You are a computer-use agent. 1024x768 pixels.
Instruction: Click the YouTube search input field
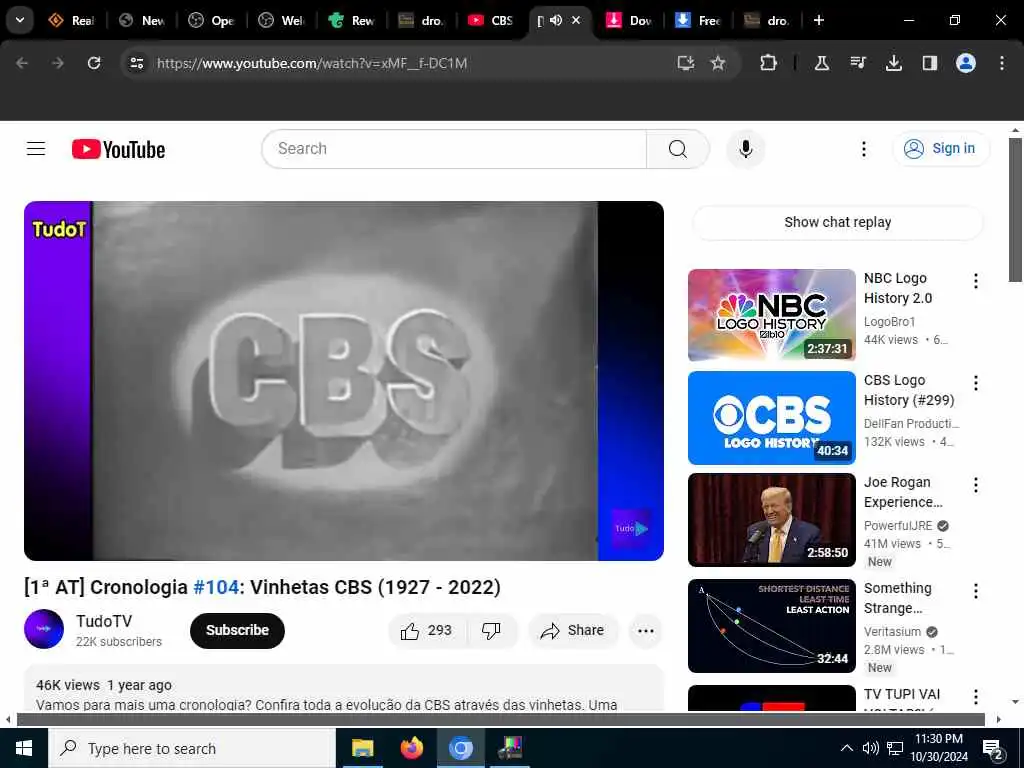(454, 149)
